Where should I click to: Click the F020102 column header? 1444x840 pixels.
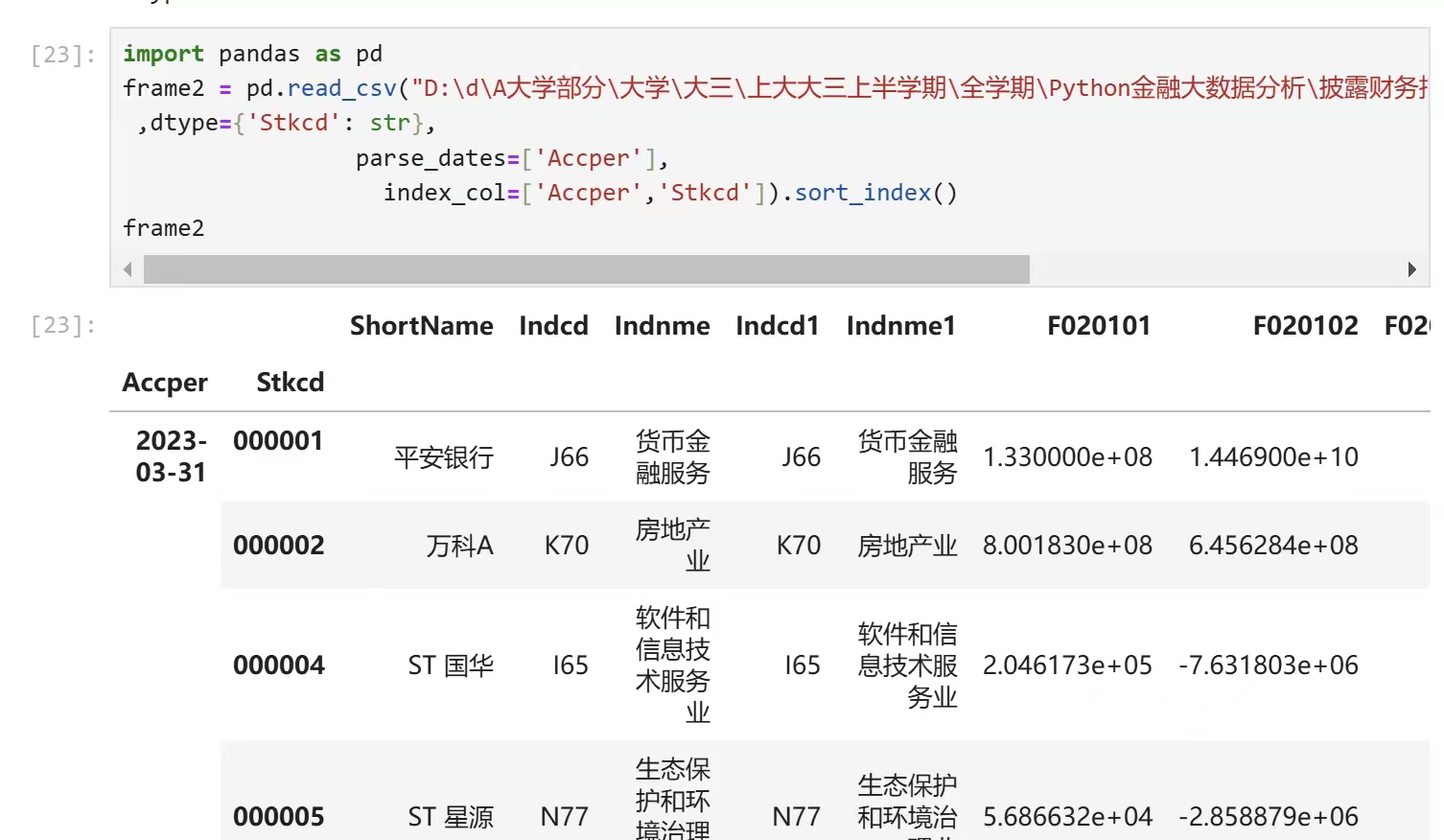[x=1305, y=326]
